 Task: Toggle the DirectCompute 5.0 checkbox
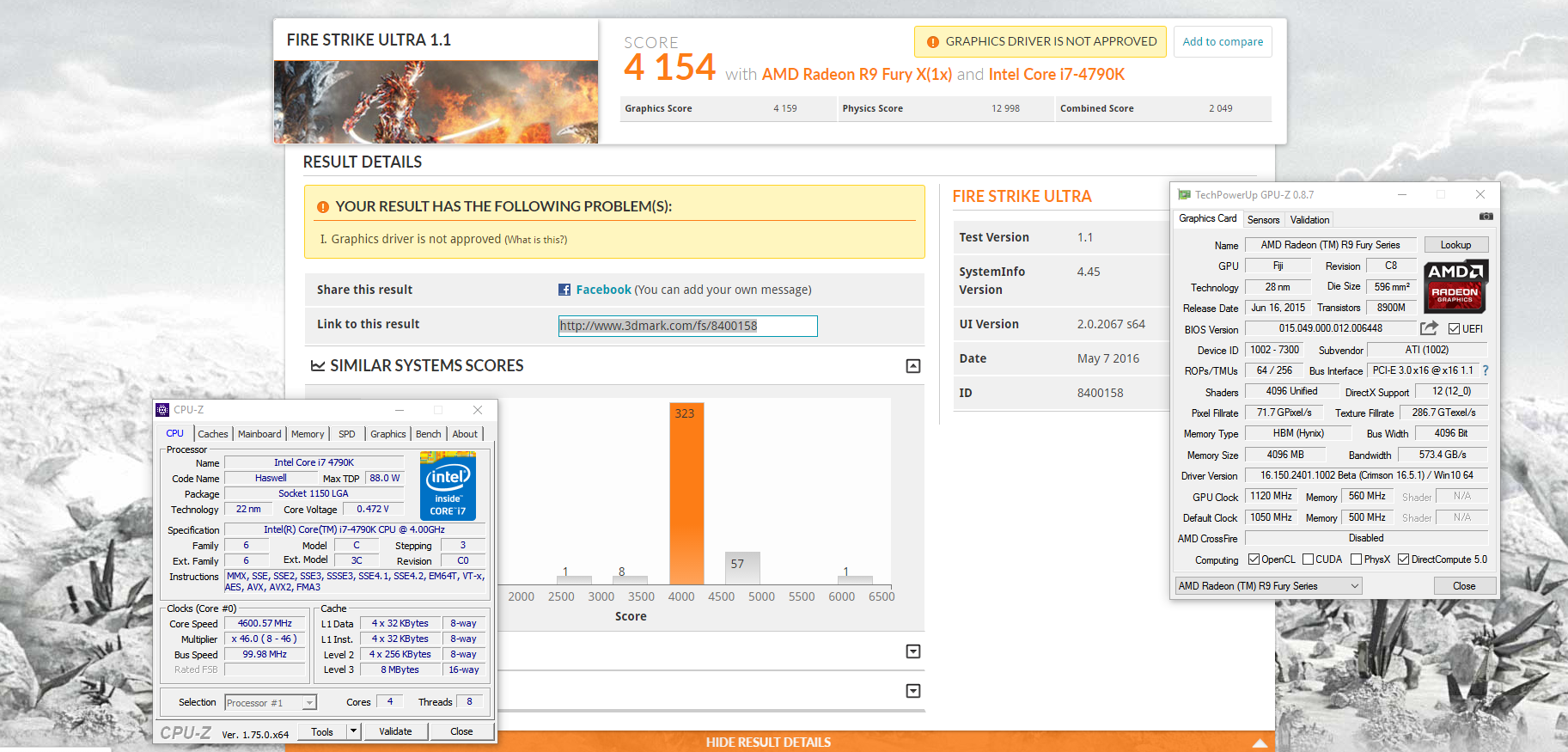pos(1403,559)
